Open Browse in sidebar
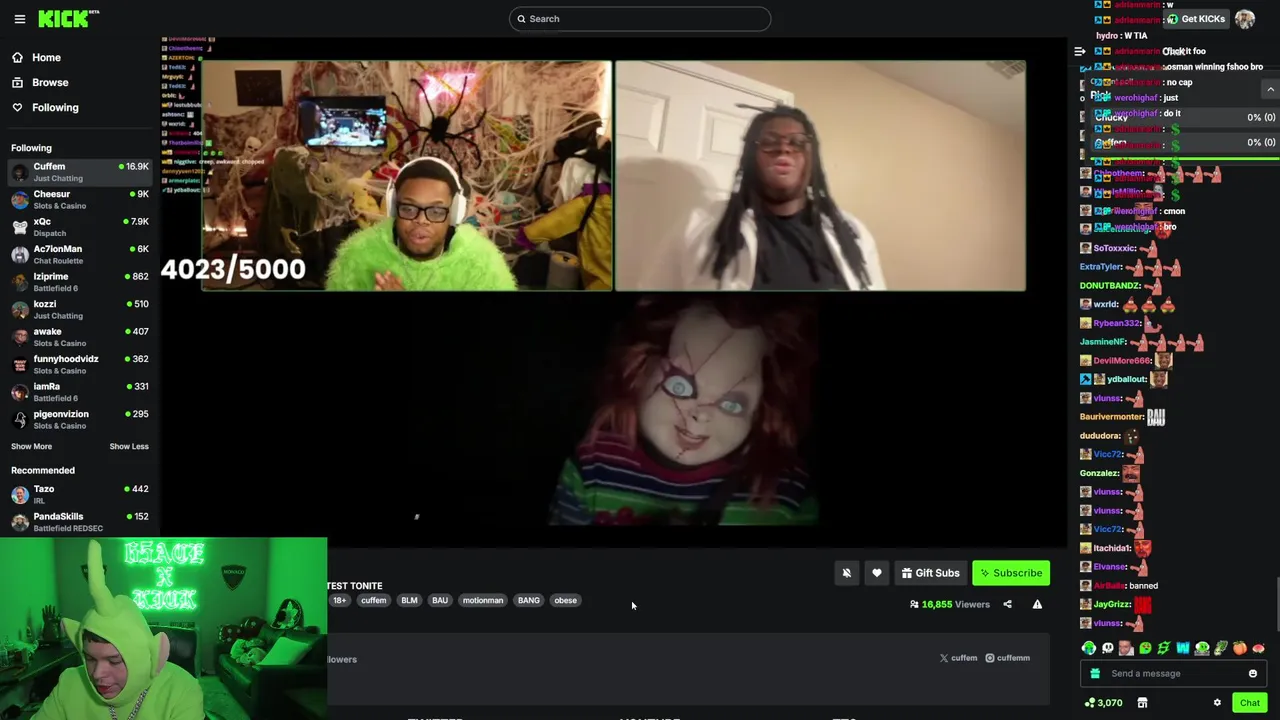Screen dimensions: 1280x720 pos(50,82)
